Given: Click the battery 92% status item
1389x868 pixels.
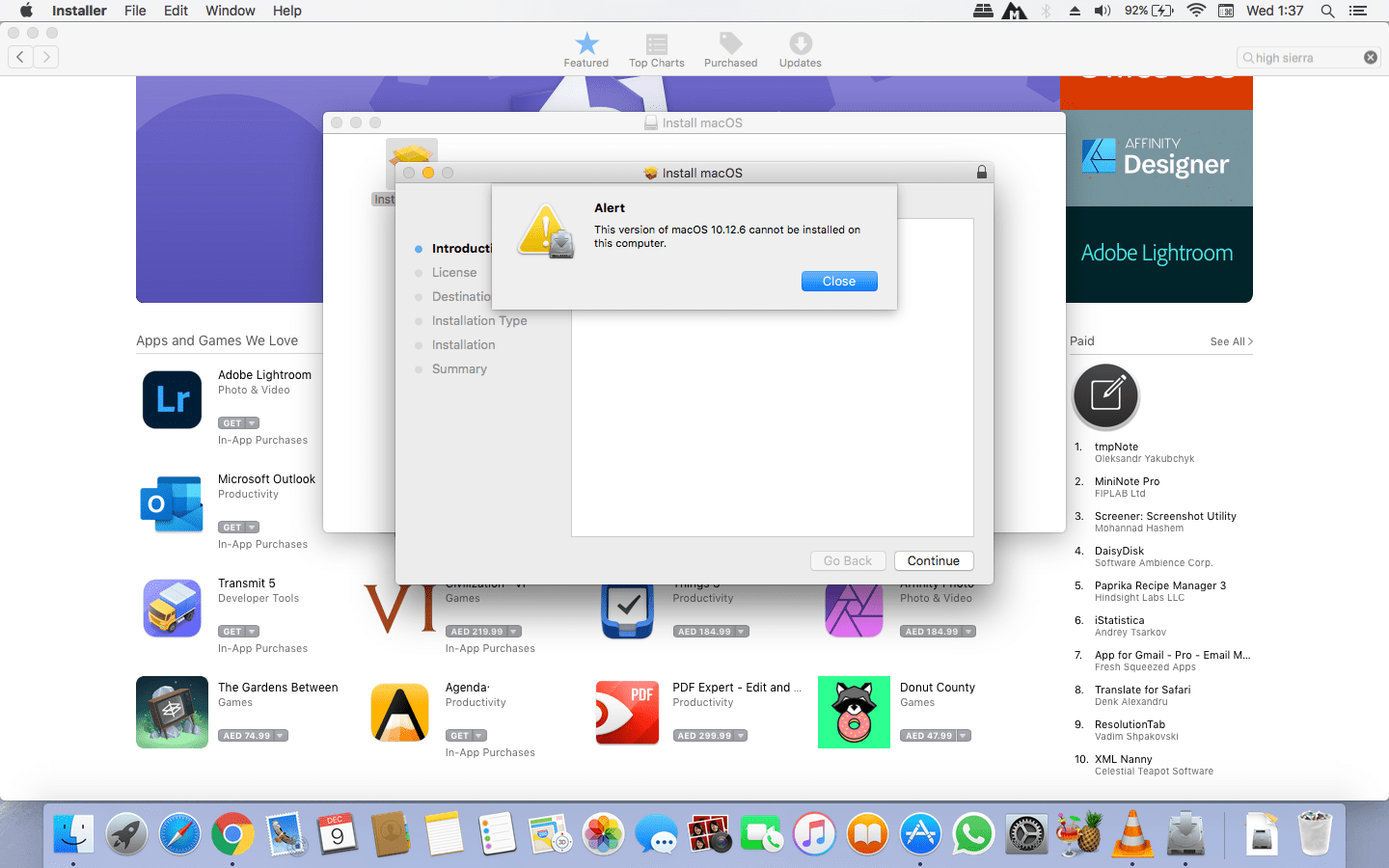Looking at the screenshot, I should point(1149,11).
